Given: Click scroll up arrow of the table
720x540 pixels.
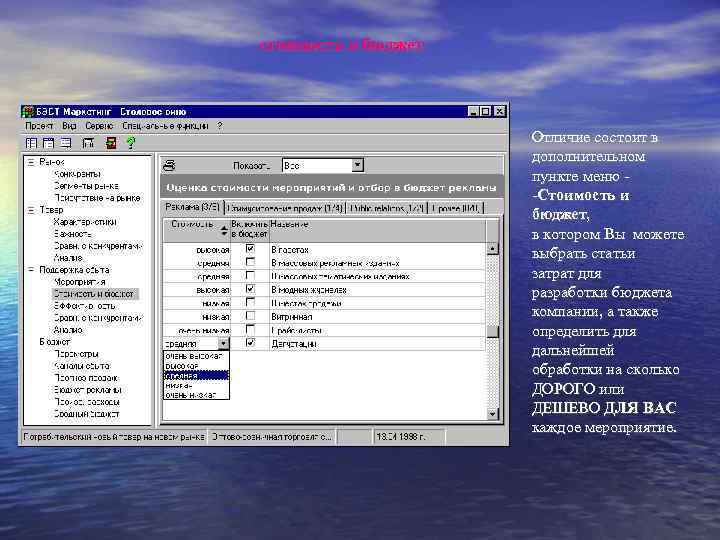Looking at the screenshot, I should point(492,248).
